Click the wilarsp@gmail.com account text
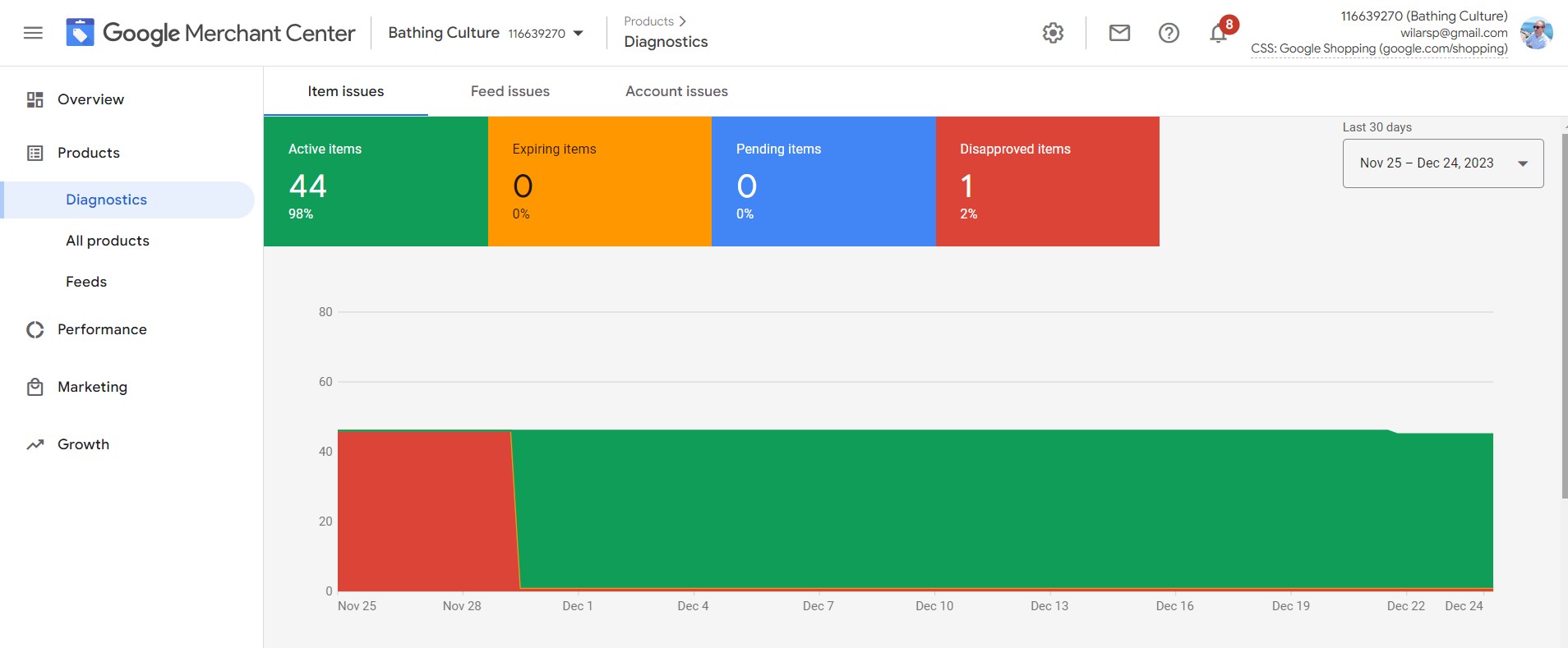The image size is (1568, 648). [x=1454, y=33]
